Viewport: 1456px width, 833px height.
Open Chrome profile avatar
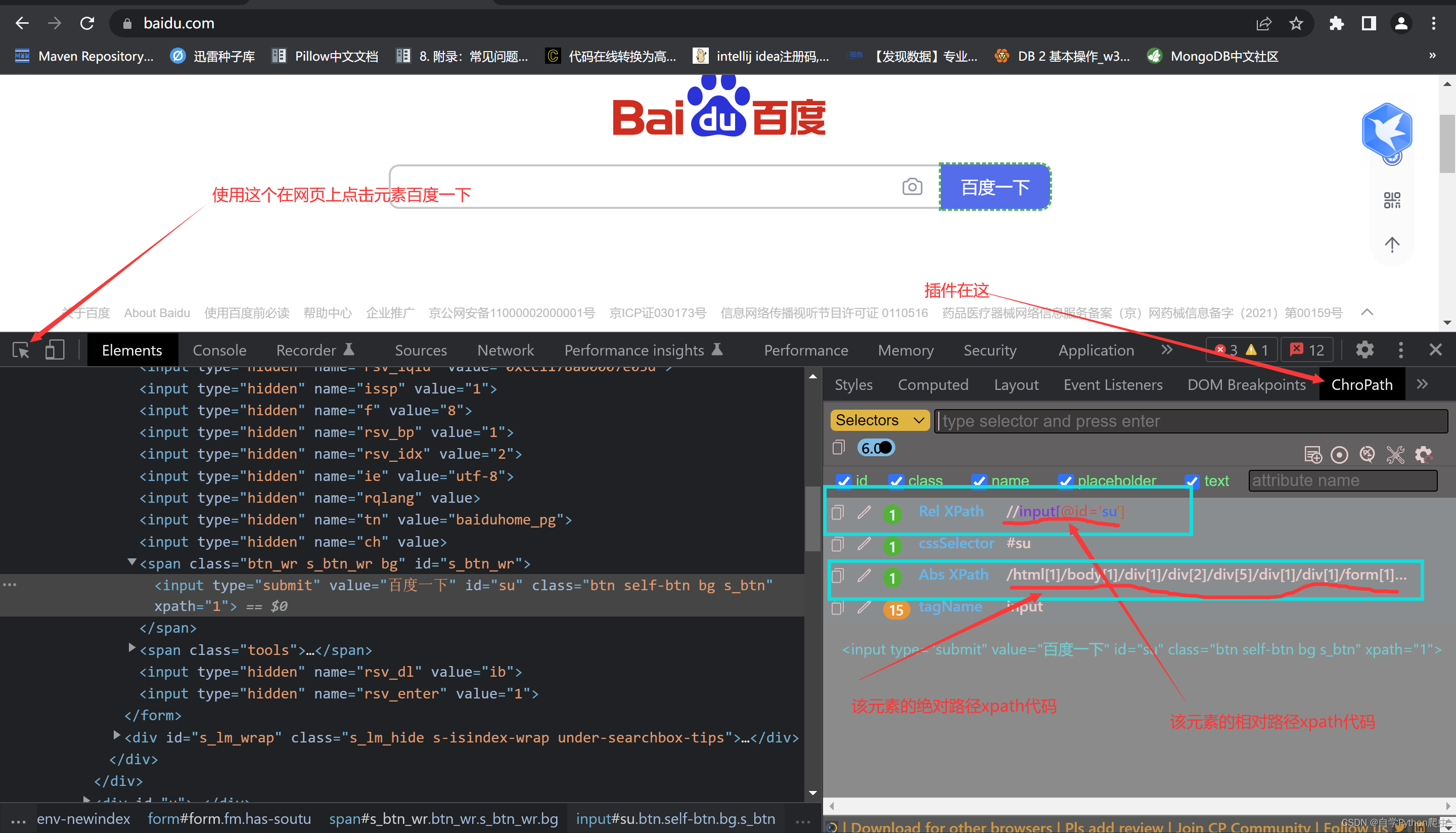pyautogui.click(x=1401, y=23)
